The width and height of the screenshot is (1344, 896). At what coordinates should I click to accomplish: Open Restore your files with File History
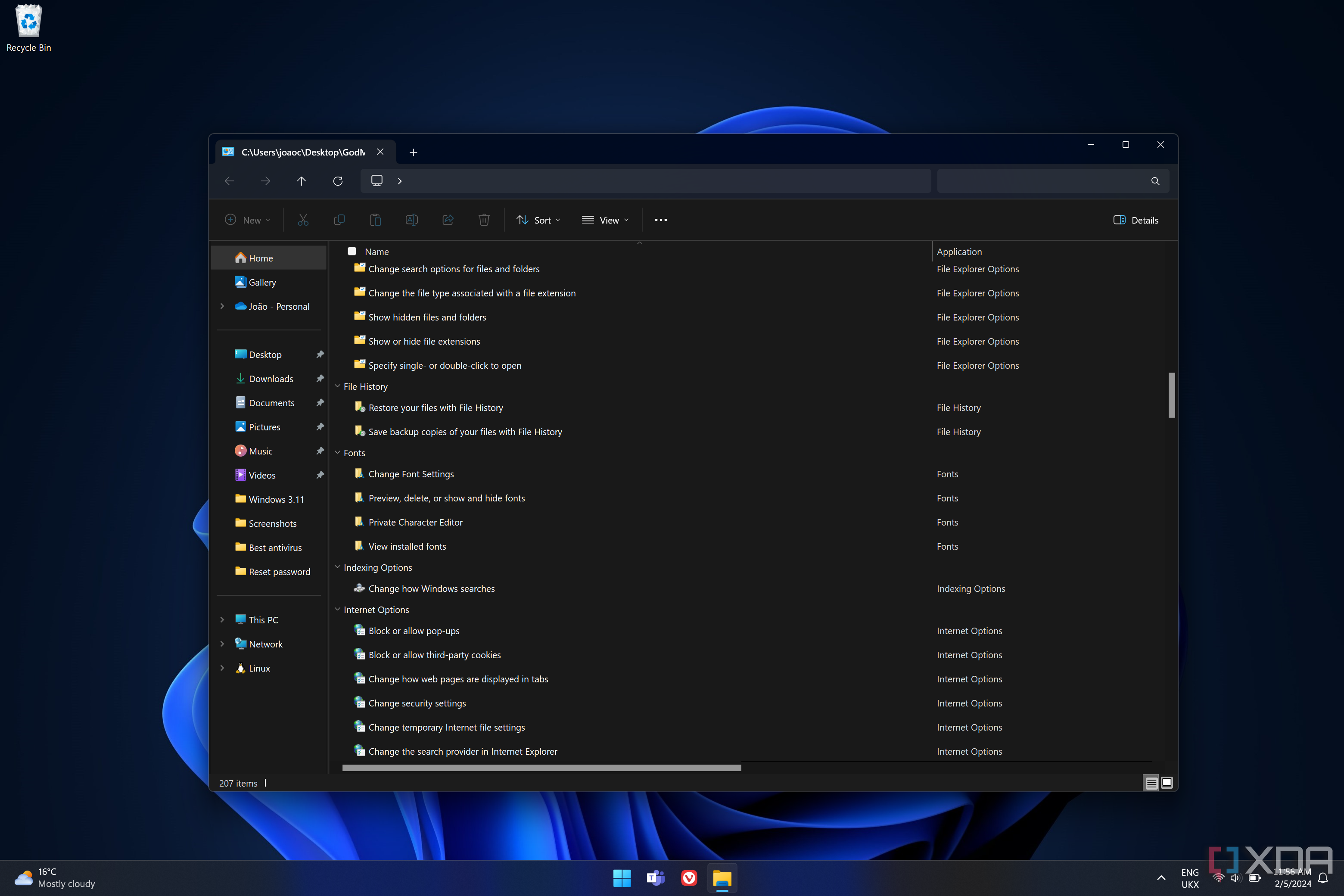point(436,408)
